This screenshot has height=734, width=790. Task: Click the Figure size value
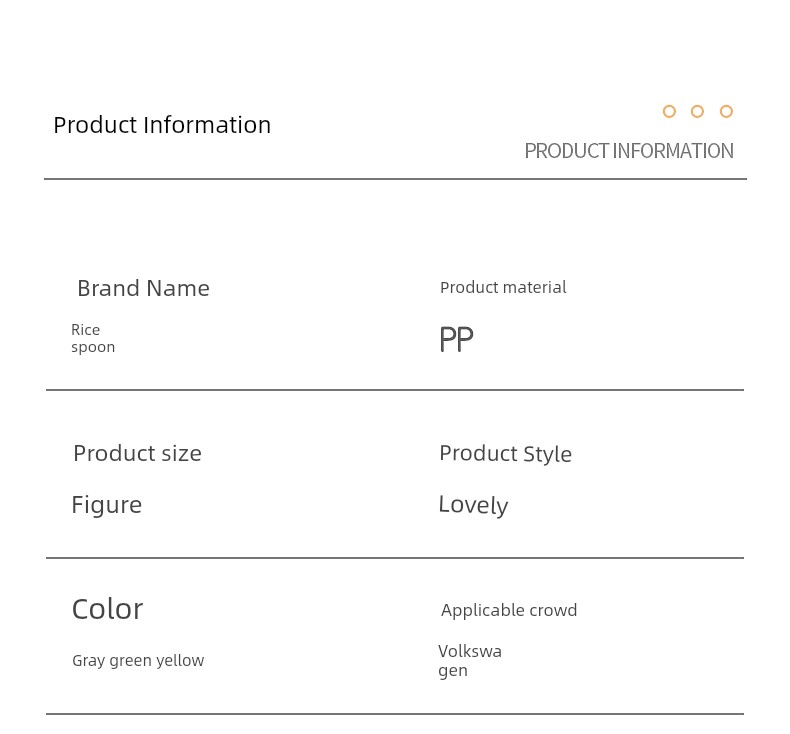point(107,505)
